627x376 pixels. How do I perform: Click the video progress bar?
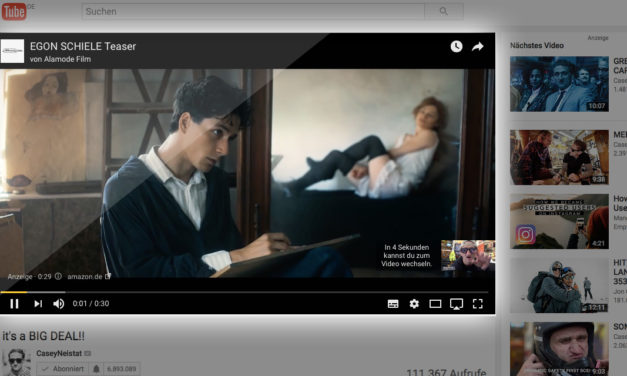point(244,292)
